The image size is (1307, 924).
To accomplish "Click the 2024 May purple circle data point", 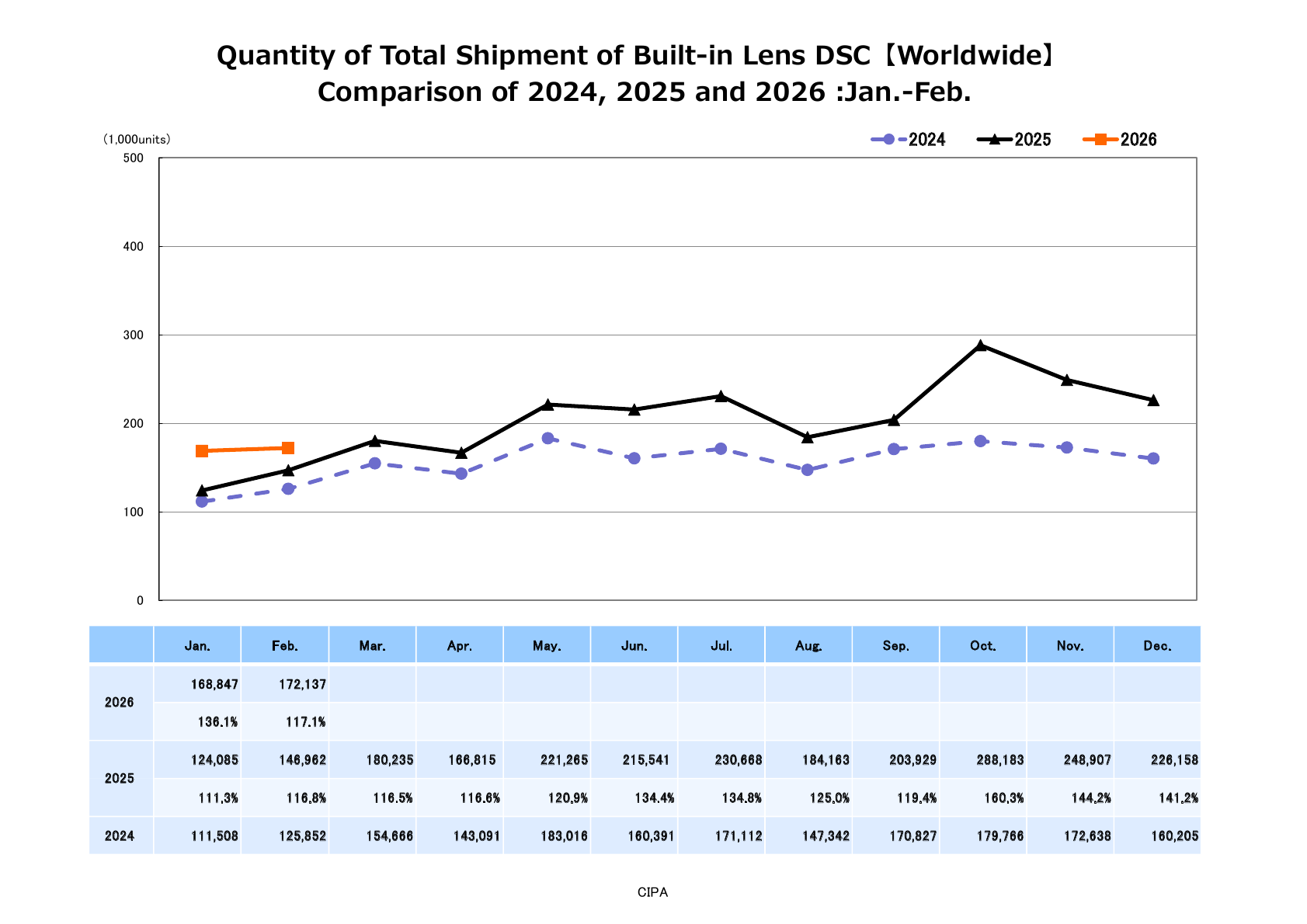I will (x=547, y=438).
